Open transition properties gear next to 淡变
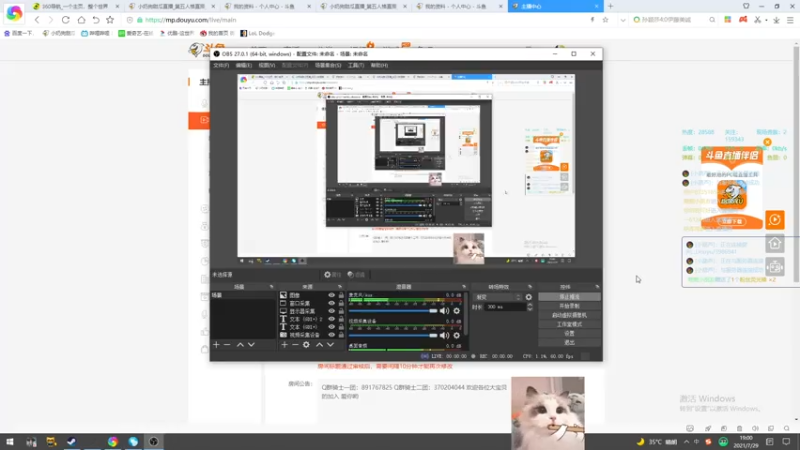Image resolution: width=800 pixels, height=450 pixels. [529, 297]
